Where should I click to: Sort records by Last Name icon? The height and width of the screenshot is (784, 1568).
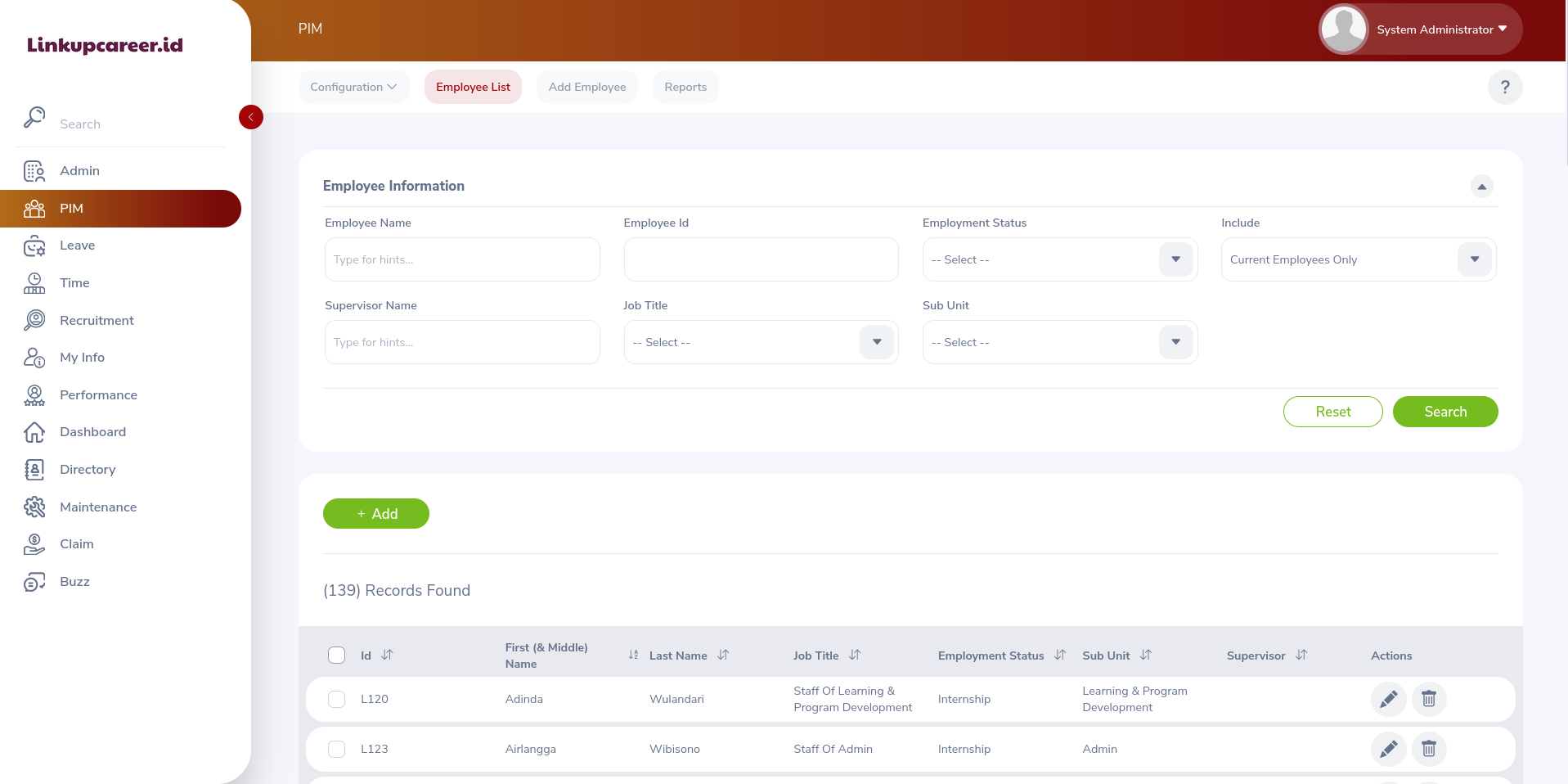click(723, 655)
